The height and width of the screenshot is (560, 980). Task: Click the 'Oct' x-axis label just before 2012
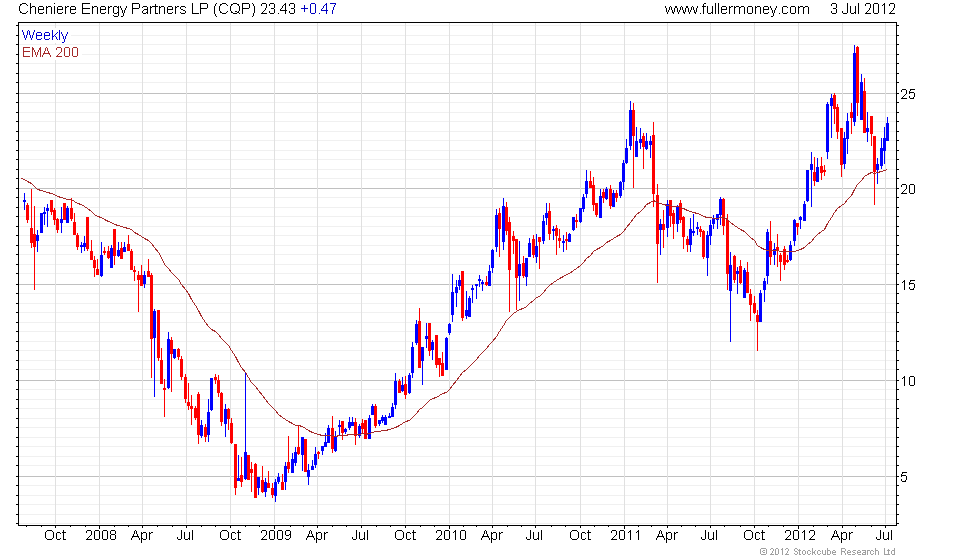point(754,536)
